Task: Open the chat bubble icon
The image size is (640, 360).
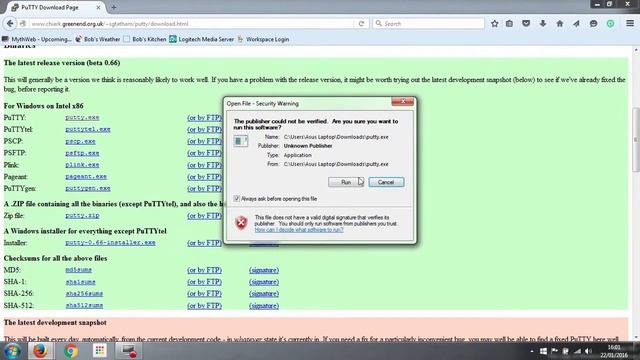Action: click(x=593, y=24)
